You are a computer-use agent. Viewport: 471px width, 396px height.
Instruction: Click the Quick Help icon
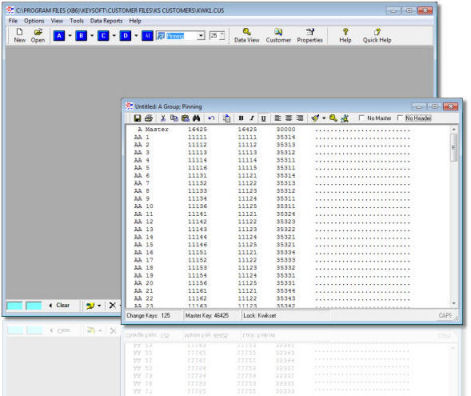[x=377, y=35]
